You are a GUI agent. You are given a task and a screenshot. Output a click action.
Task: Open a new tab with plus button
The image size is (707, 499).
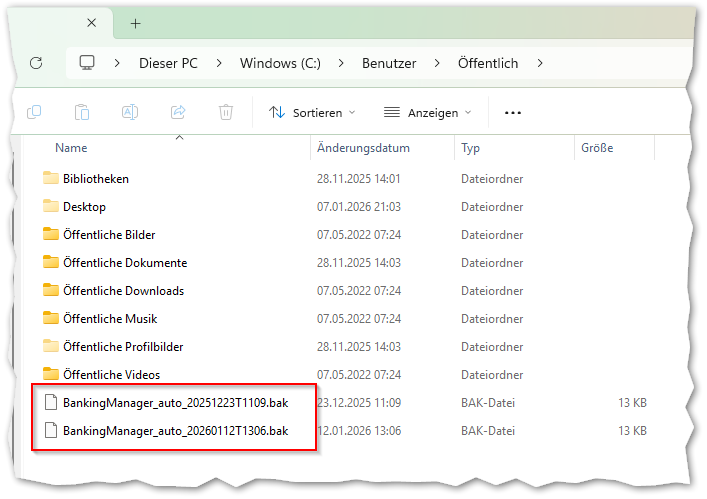click(136, 23)
